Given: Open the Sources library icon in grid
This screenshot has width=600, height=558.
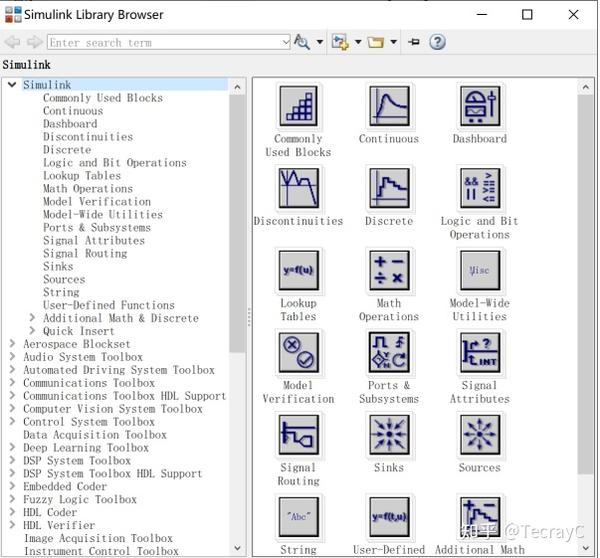Looking at the screenshot, I should coord(480,435).
